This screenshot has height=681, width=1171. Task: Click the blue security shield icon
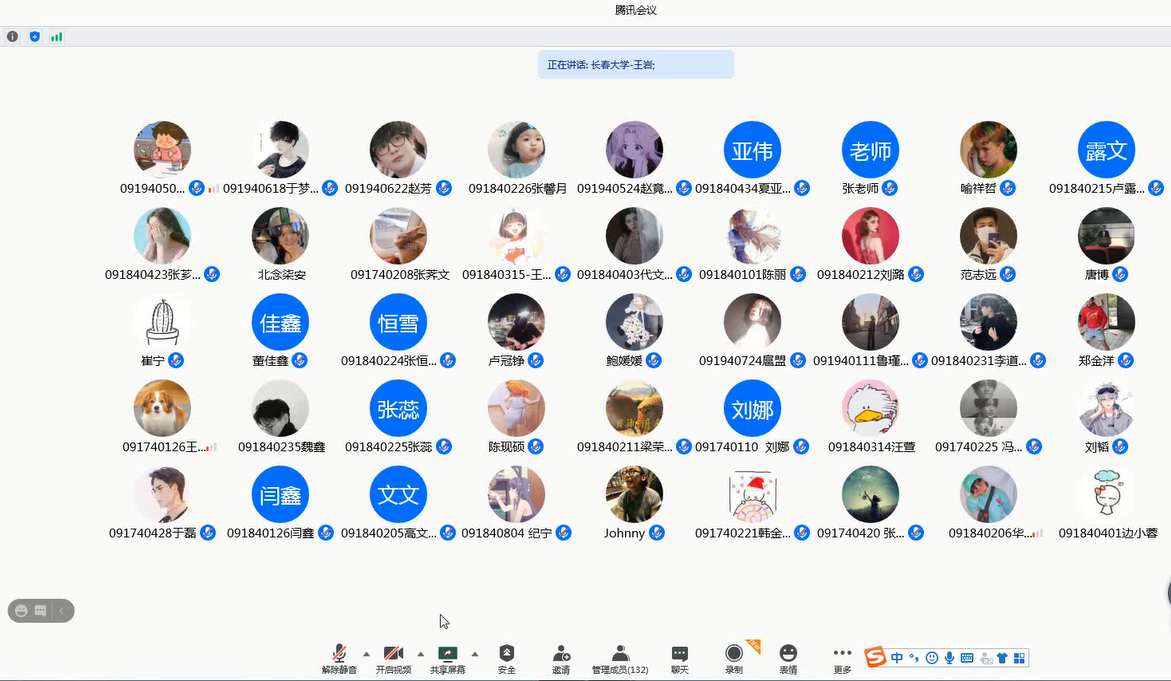pyautogui.click(x=35, y=37)
